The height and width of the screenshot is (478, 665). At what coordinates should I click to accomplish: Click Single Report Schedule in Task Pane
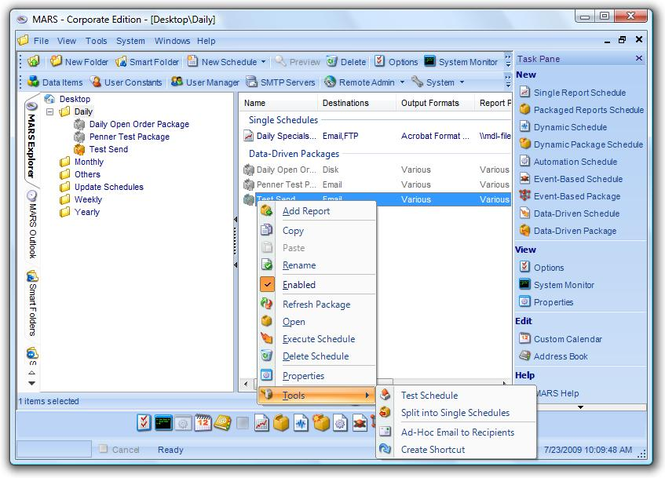coord(573,92)
